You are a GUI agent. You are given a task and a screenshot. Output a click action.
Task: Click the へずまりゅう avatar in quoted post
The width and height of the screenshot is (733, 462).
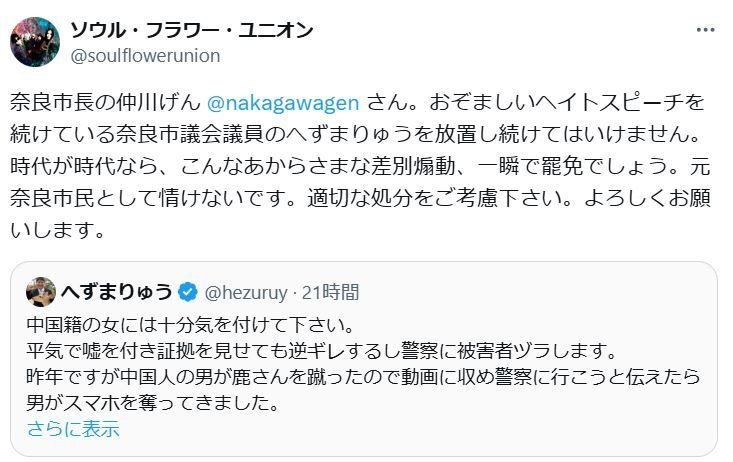point(40,291)
